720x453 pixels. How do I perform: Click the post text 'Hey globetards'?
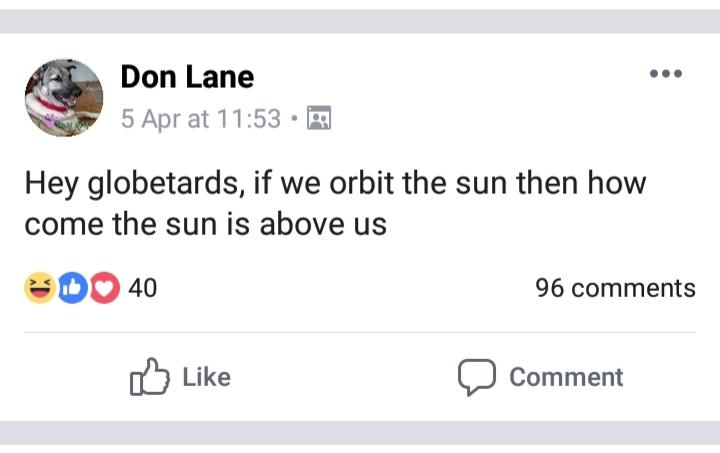(132, 184)
